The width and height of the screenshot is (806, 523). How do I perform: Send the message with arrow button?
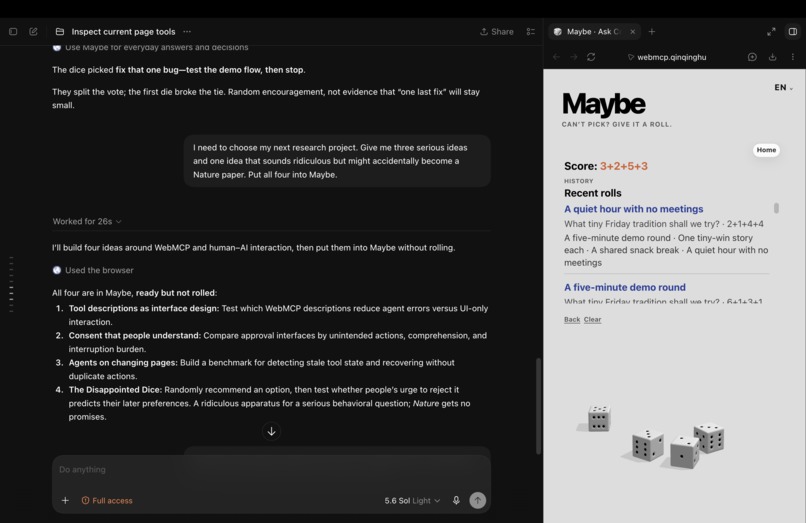pos(478,500)
